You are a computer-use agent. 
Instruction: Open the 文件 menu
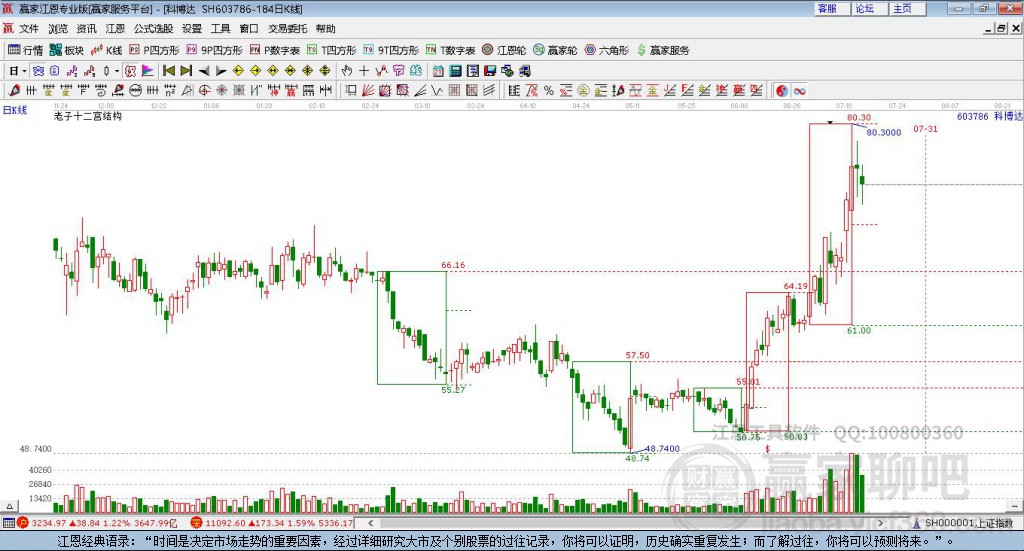[x=29, y=29]
